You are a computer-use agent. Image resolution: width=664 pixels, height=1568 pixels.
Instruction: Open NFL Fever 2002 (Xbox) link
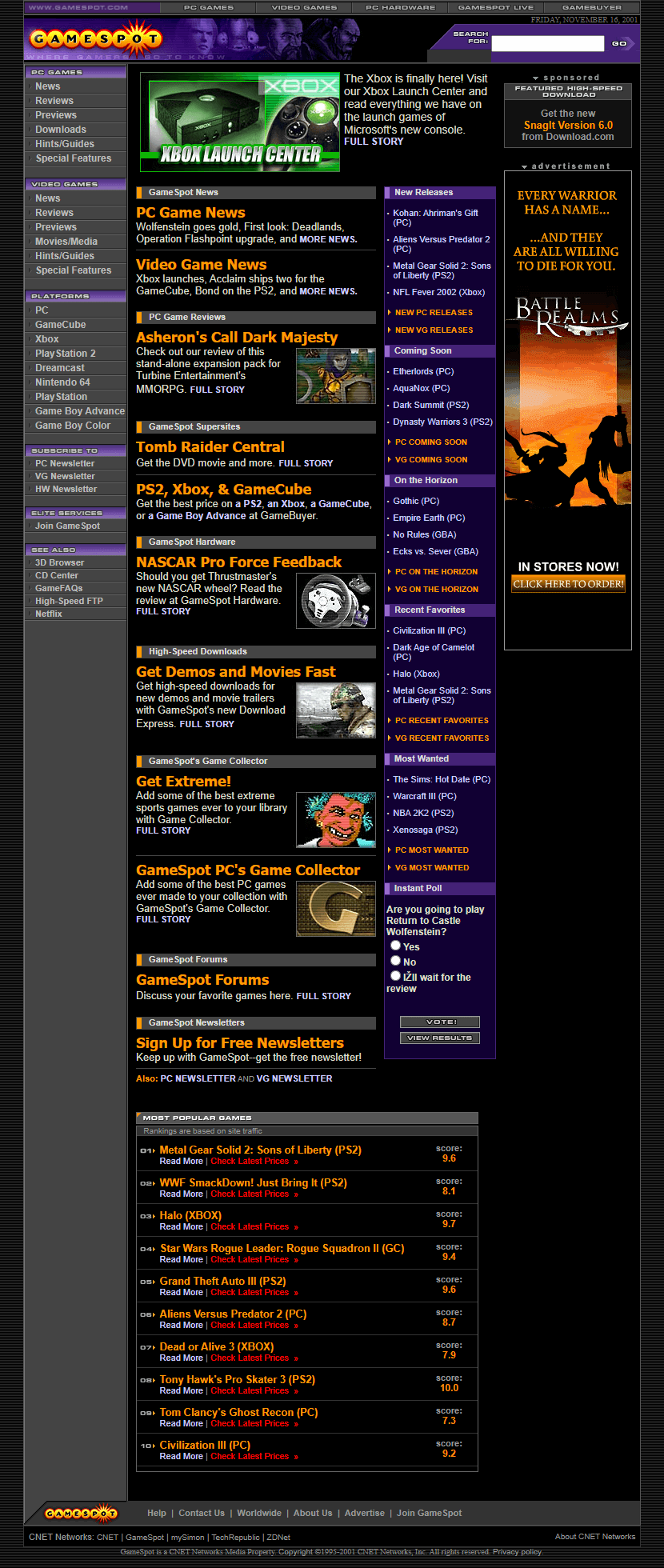438,293
